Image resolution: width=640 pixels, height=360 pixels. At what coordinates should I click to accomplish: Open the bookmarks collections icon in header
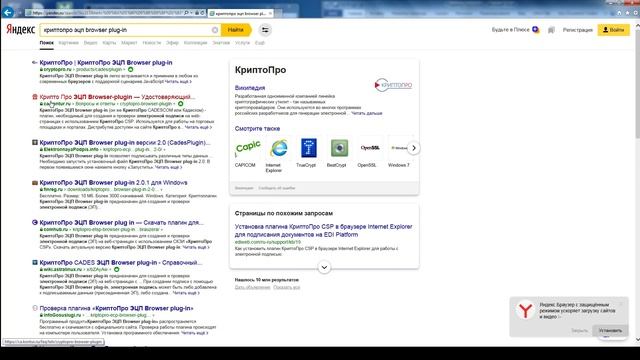pyautogui.click(x=551, y=30)
